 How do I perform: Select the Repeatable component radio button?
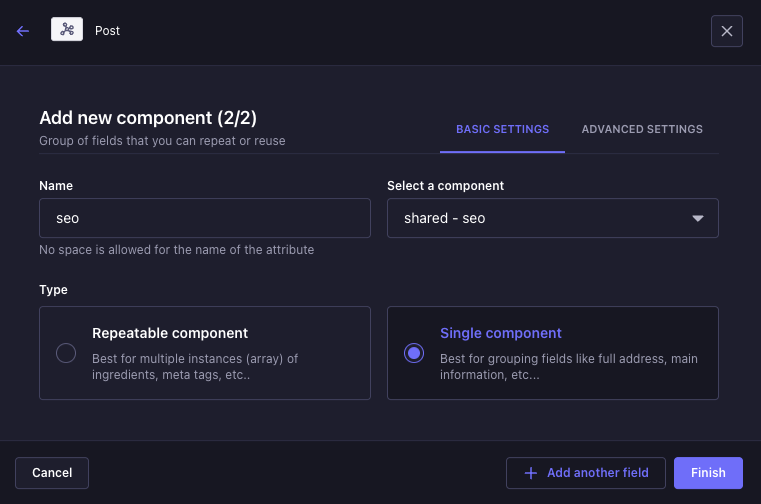pos(66,353)
